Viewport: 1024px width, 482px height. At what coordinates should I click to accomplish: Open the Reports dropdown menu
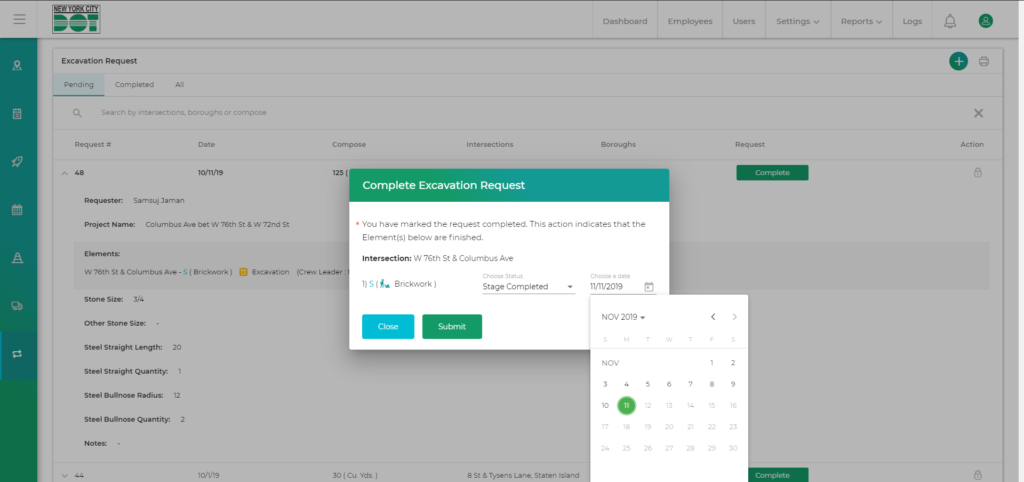point(861,21)
